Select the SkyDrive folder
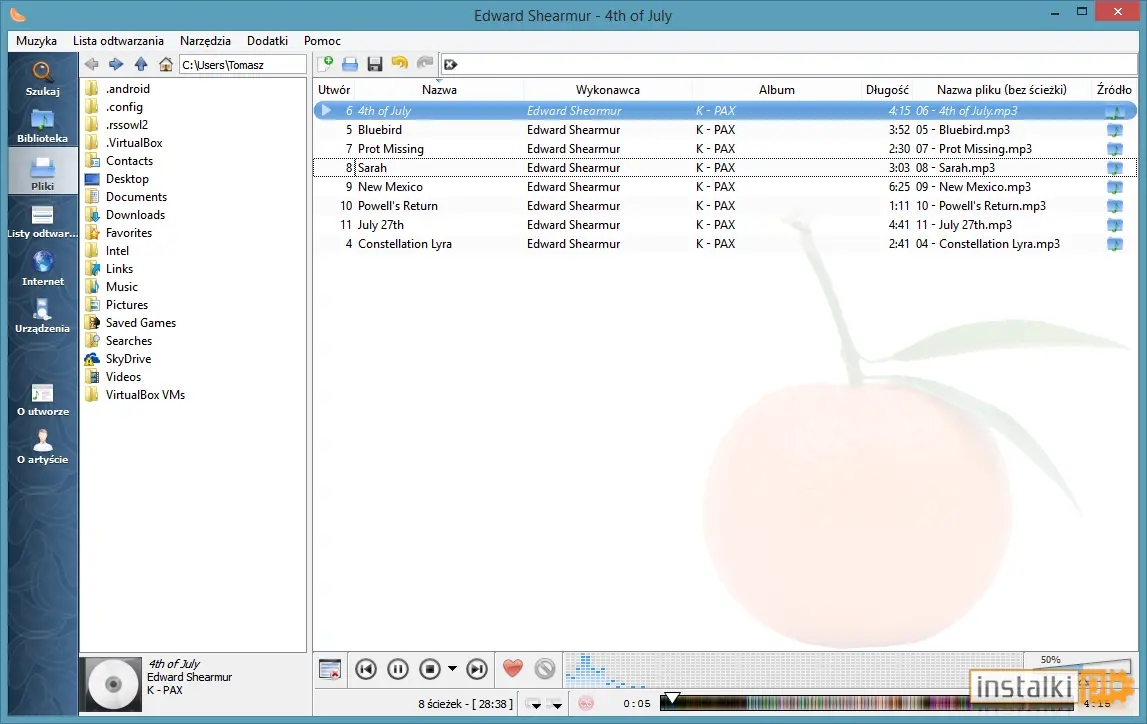Screen dimensions: 1147x724 click(x=129, y=358)
